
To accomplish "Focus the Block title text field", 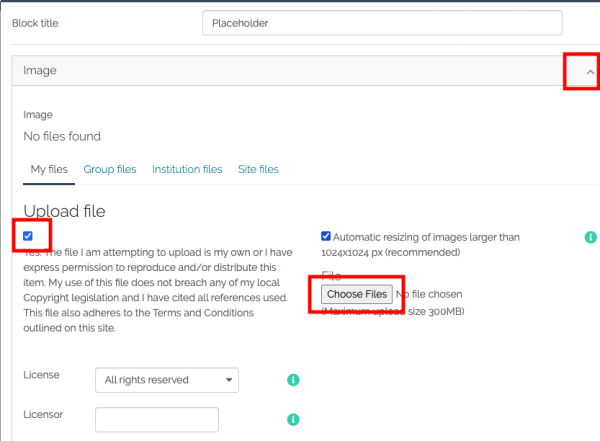I will (381, 23).
